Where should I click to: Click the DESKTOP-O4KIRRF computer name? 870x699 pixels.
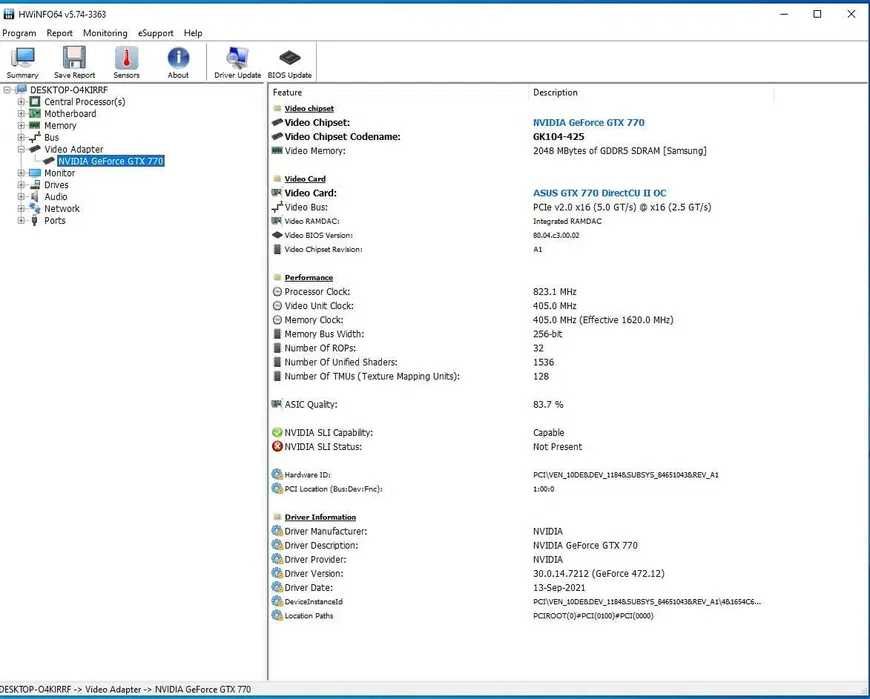pos(69,90)
